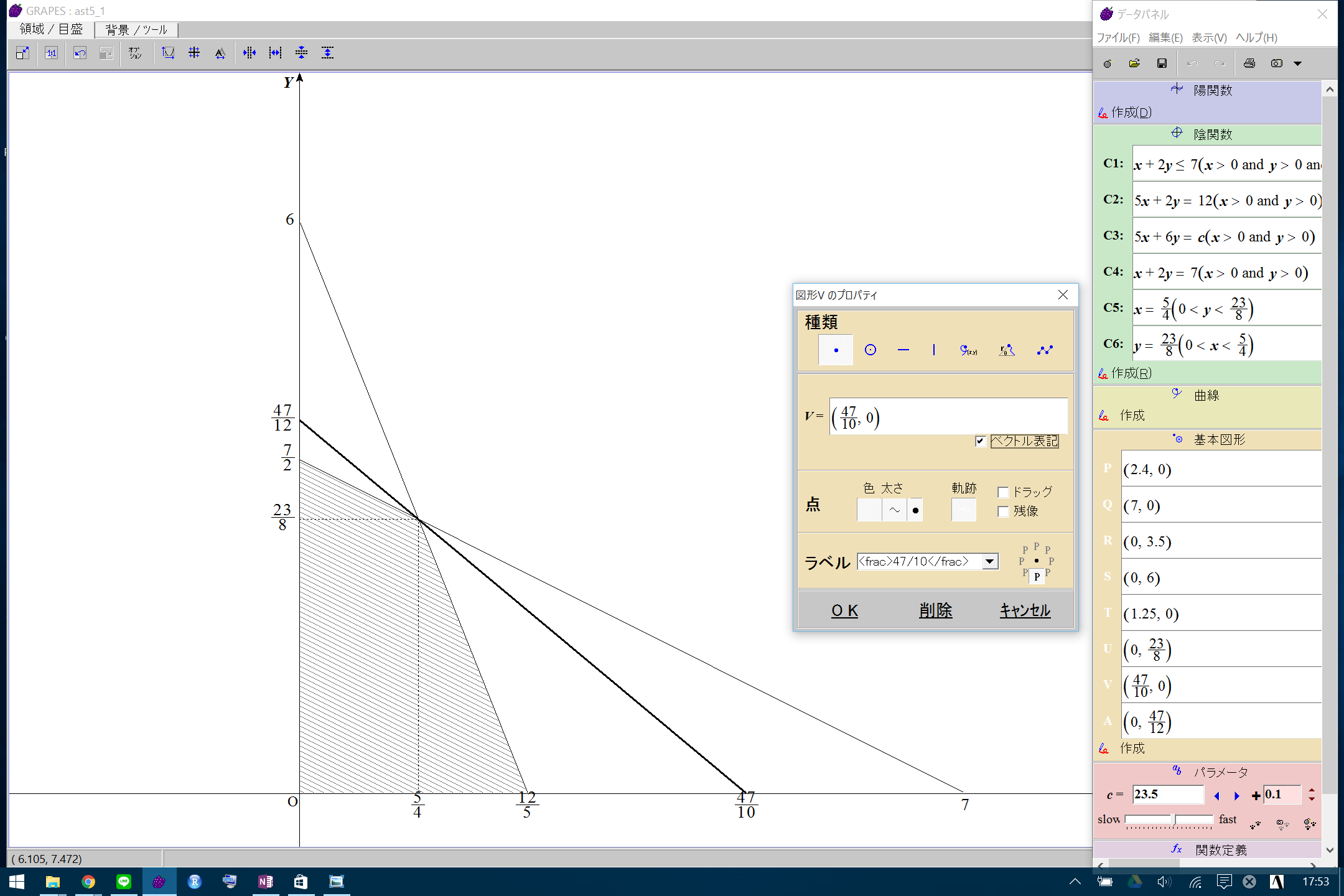The height and width of the screenshot is (896, 1344).
Task: Open the line thickness dropdown for the point
Action: pyautogui.click(x=894, y=510)
